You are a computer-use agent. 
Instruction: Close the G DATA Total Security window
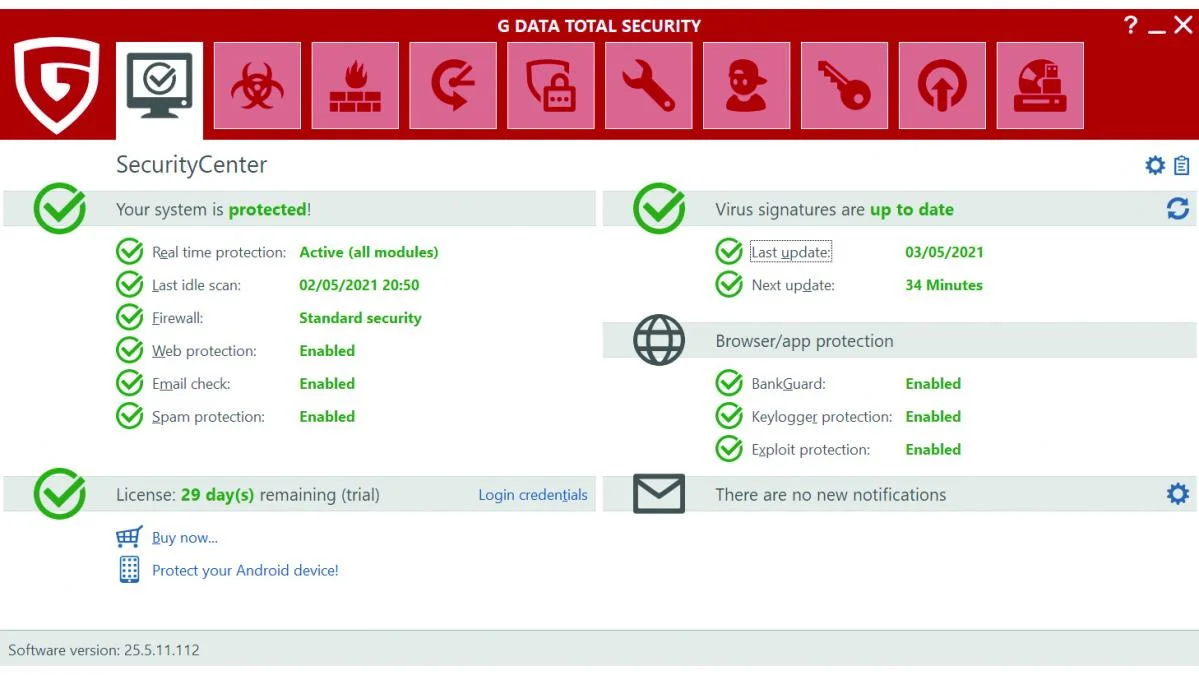pyautogui.click(x=1183, y=25)
